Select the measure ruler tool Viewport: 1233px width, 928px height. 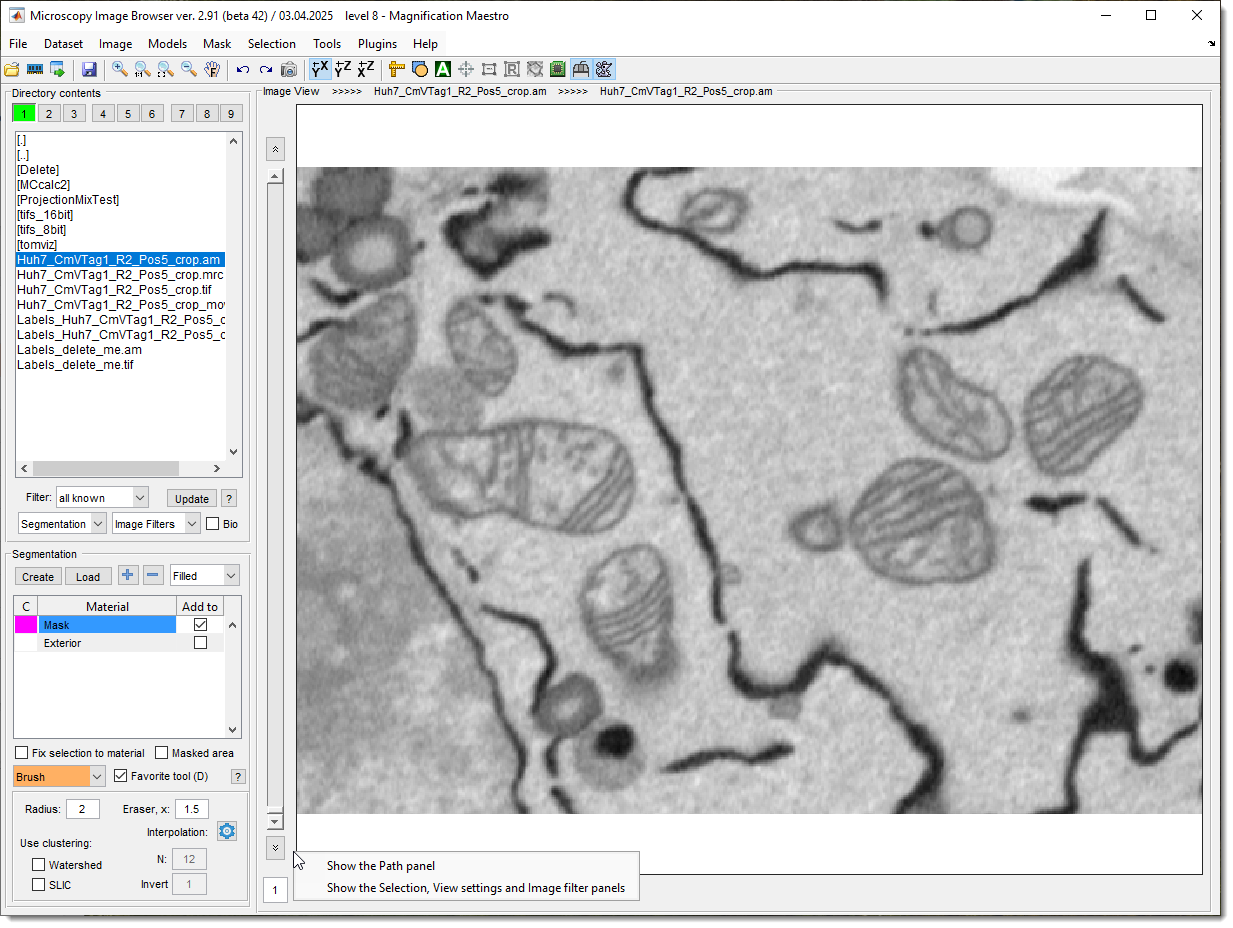396,69
